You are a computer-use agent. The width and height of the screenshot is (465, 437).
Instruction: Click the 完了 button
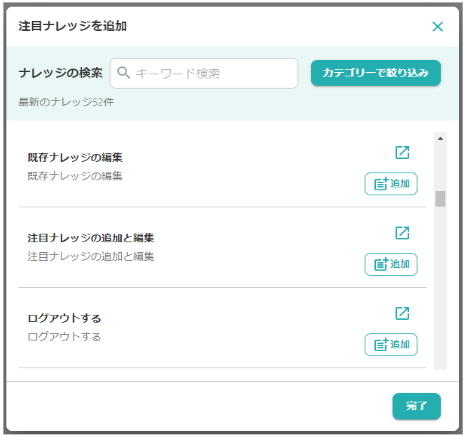point(416,406)
